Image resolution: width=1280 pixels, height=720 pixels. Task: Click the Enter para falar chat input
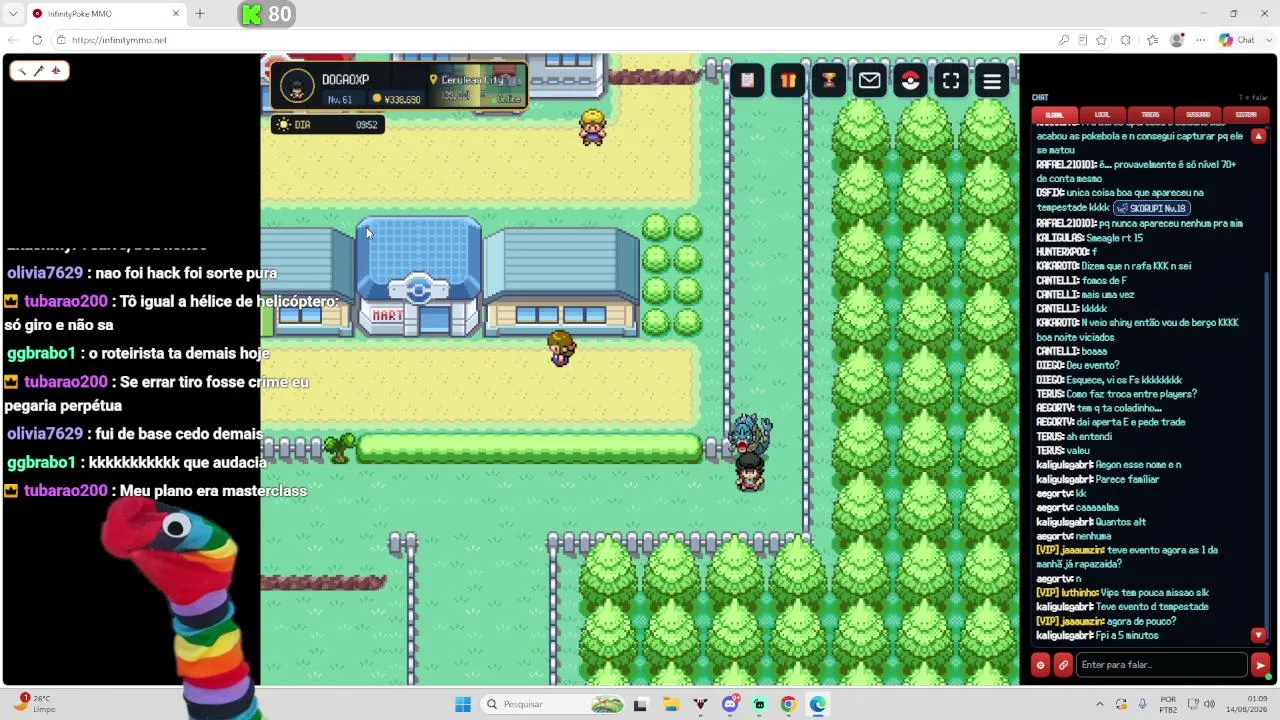click(x=1161, y=665)
